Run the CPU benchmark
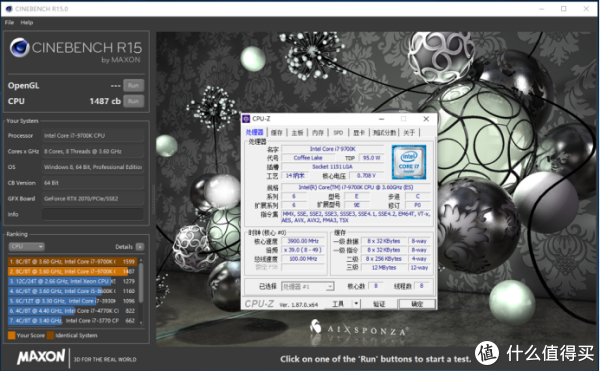 pyautogui.click(x=134, y=101)
